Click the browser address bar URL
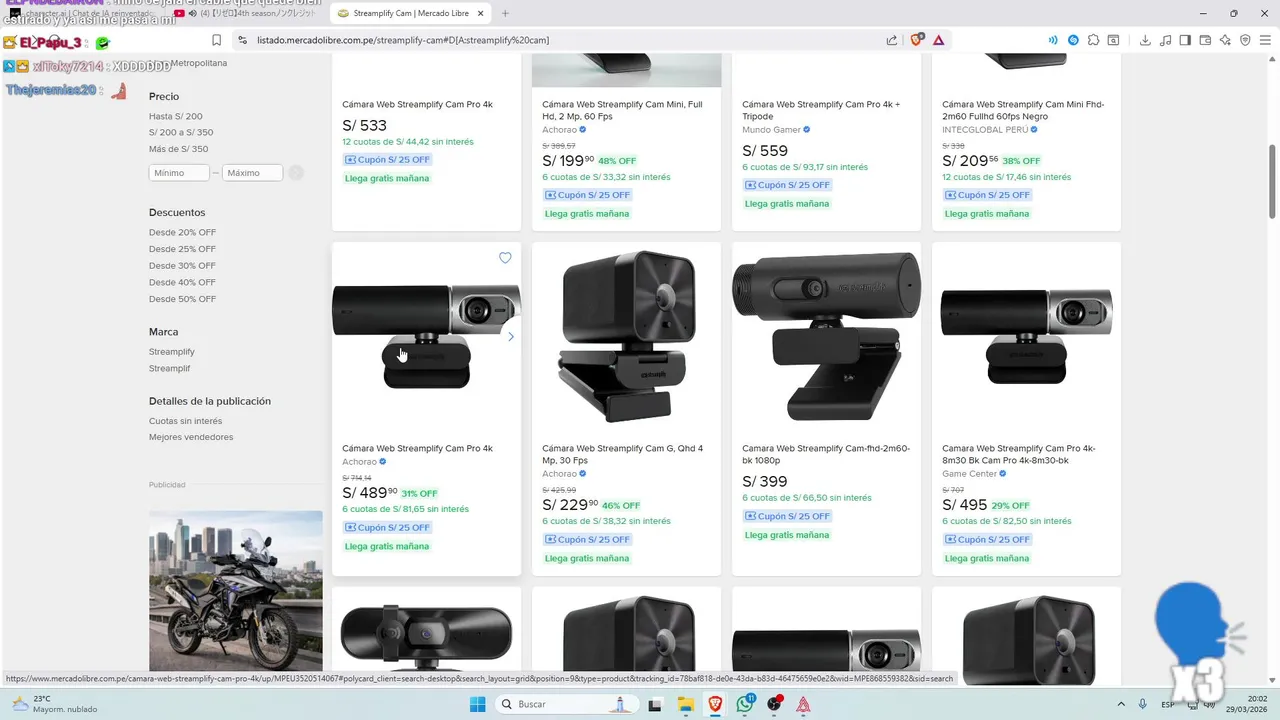1280x720 pixels. [403, 40]
